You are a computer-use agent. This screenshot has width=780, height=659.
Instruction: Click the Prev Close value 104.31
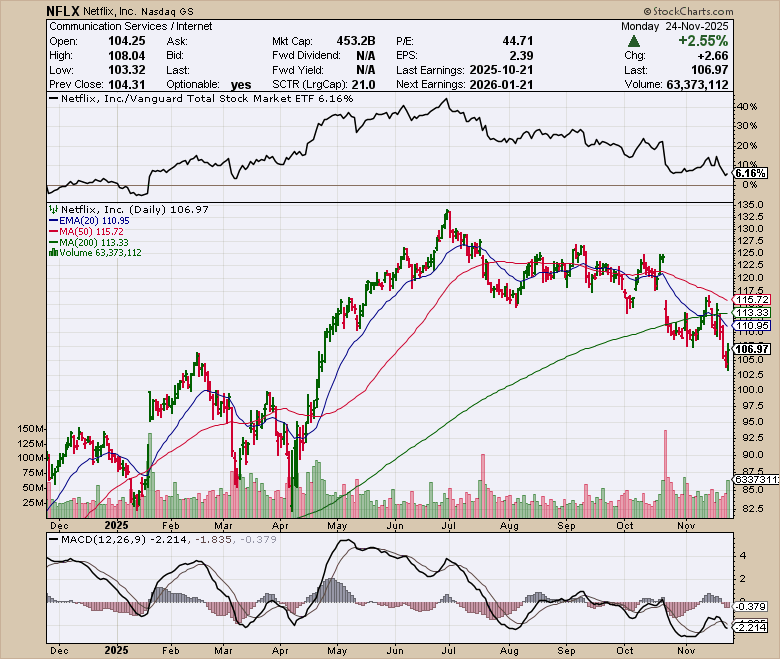point(126,84)
